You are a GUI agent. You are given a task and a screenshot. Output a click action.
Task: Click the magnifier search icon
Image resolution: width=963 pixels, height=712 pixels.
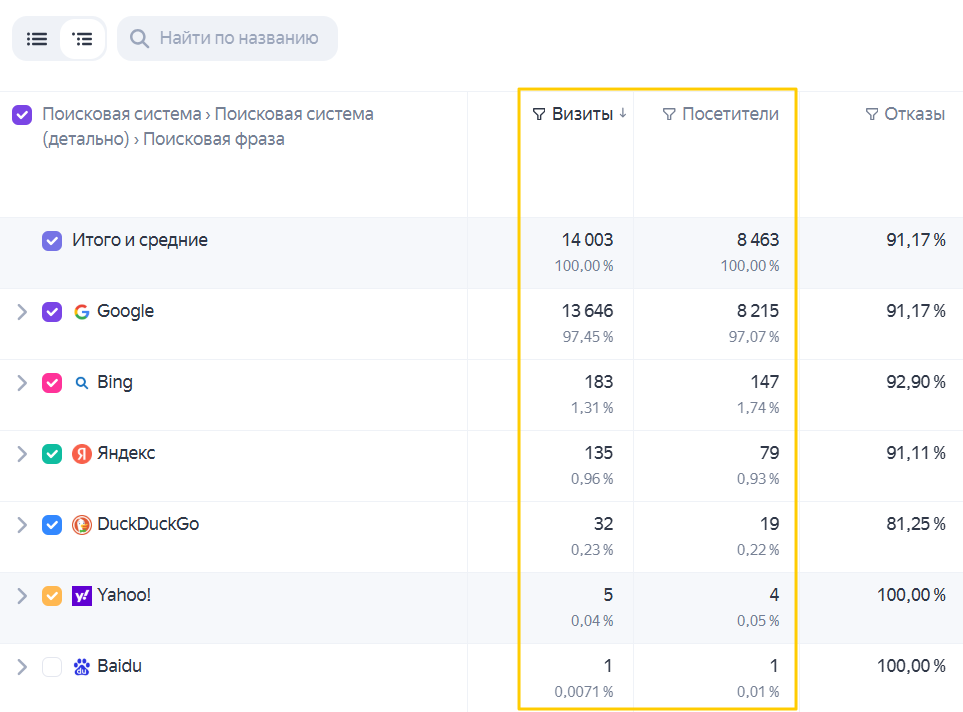[139, 39]
